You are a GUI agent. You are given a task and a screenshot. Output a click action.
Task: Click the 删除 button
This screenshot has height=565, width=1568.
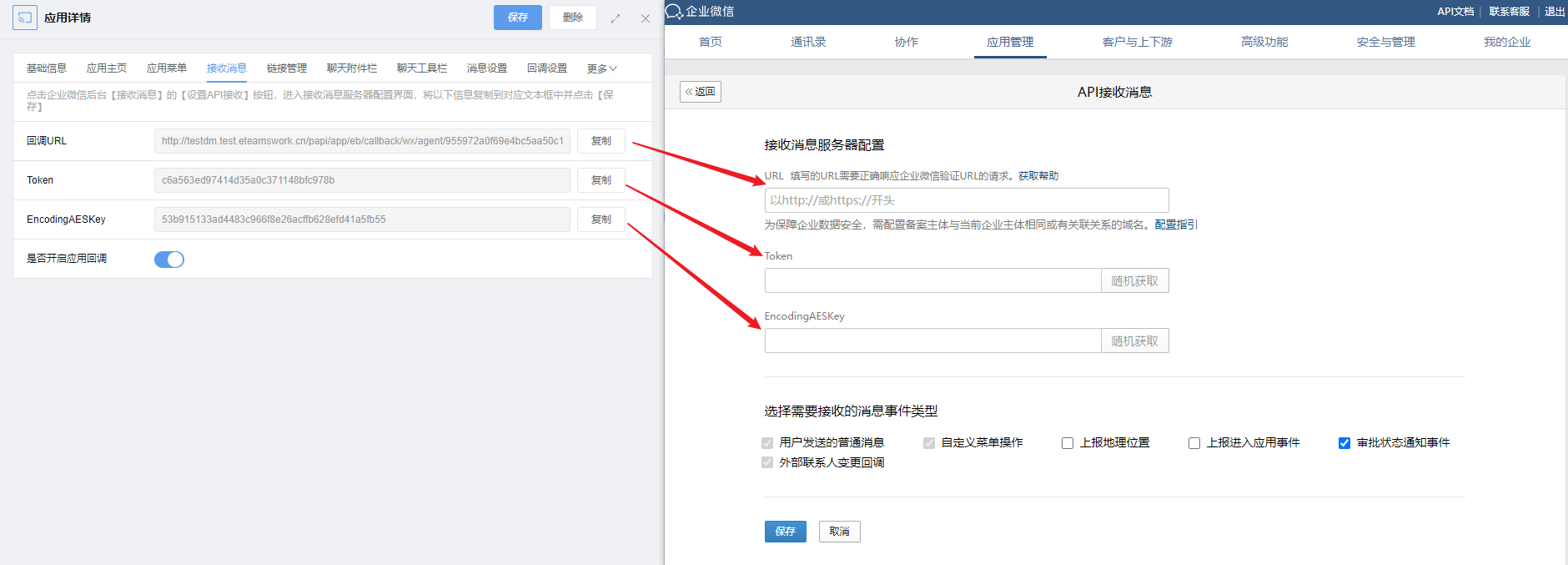(573, 18)
